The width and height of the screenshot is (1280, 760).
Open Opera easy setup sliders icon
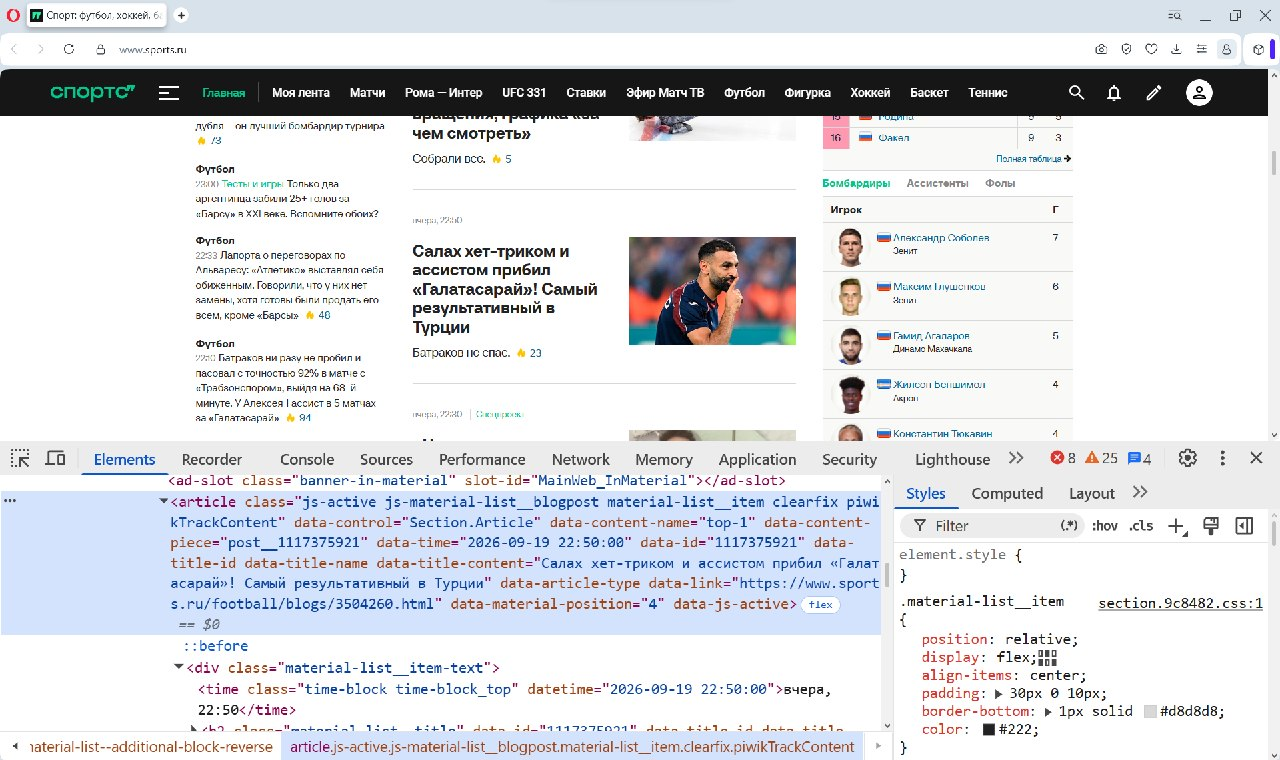(x=1201, y=49)
